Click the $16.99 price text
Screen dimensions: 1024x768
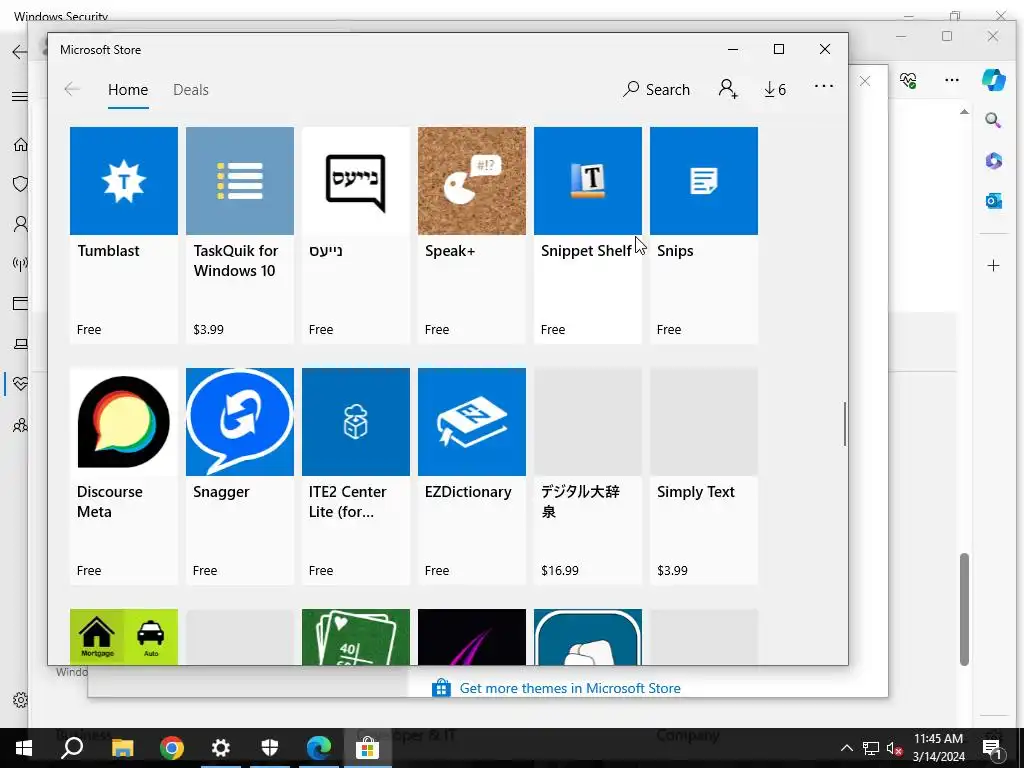coord(560,571)
